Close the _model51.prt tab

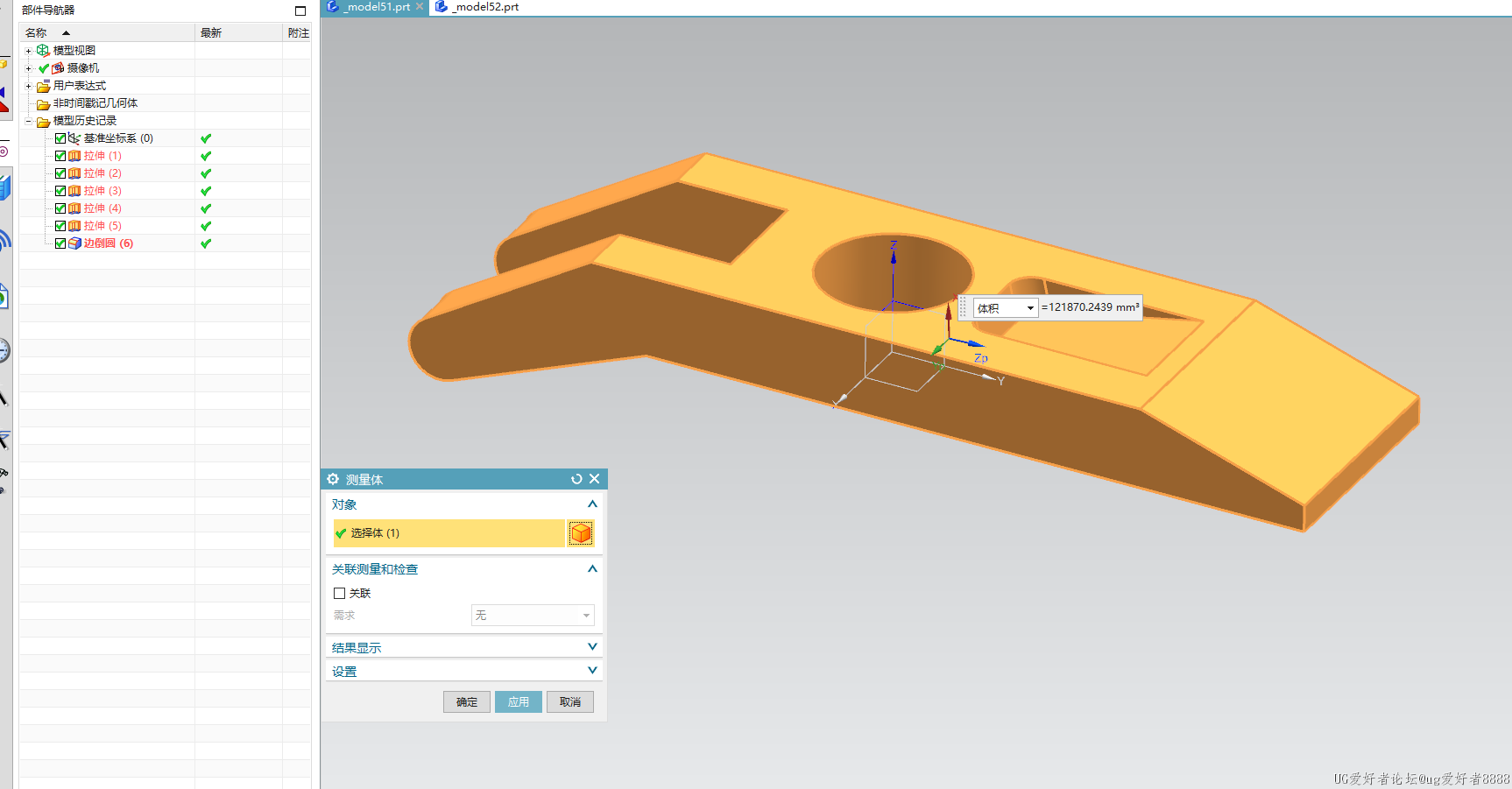pos(420,7)
